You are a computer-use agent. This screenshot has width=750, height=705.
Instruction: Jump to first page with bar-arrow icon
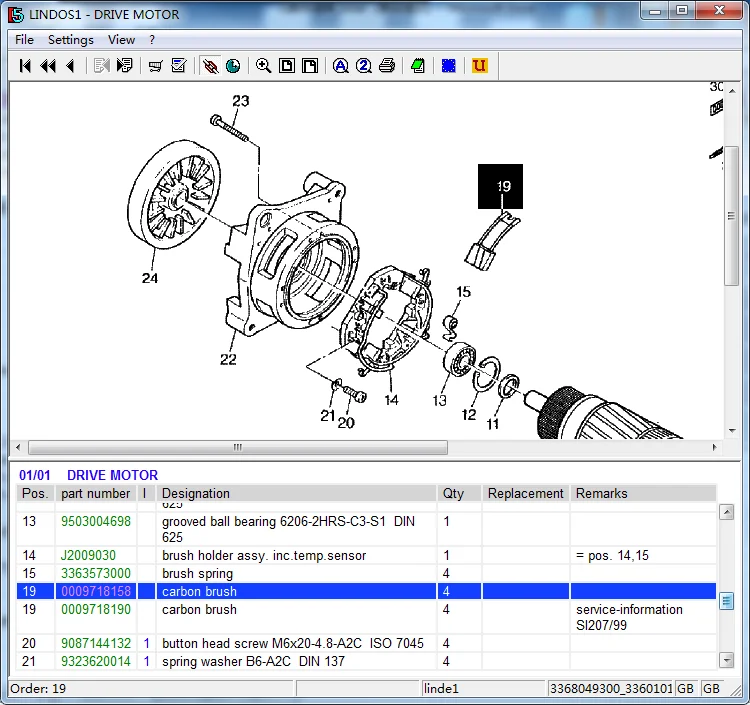click(25, 66)
